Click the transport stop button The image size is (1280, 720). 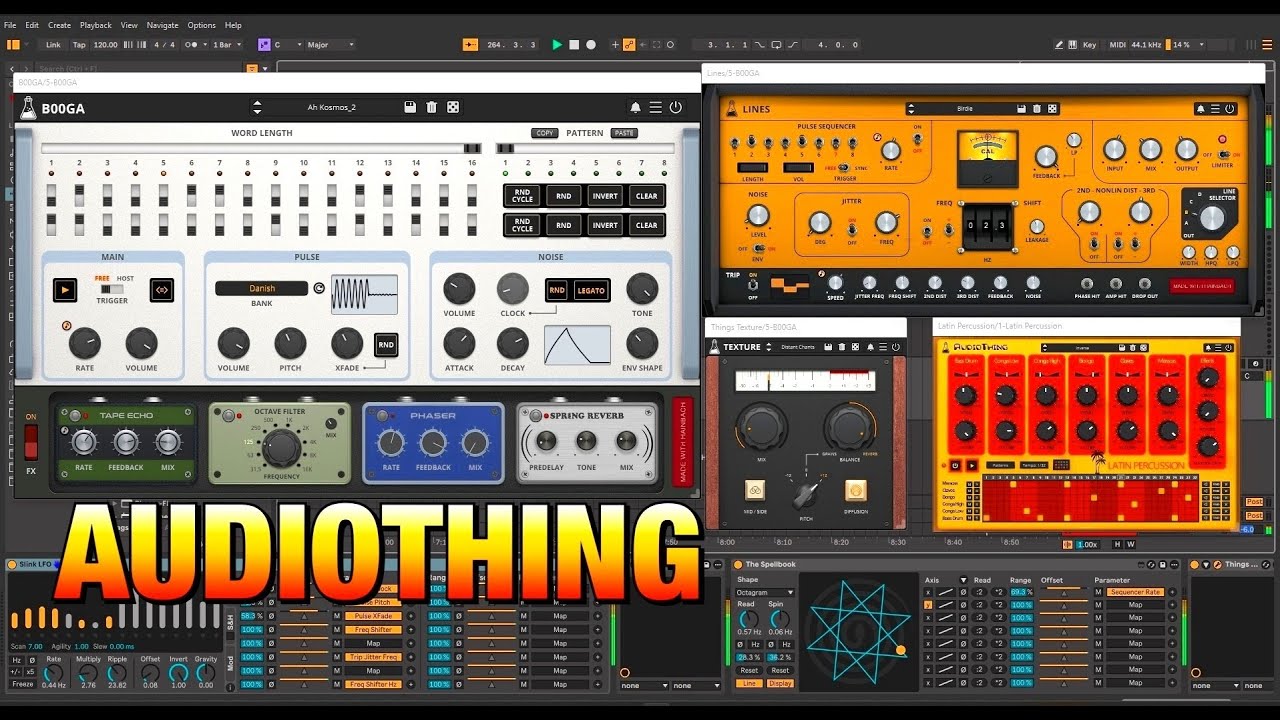coord(574,45)
